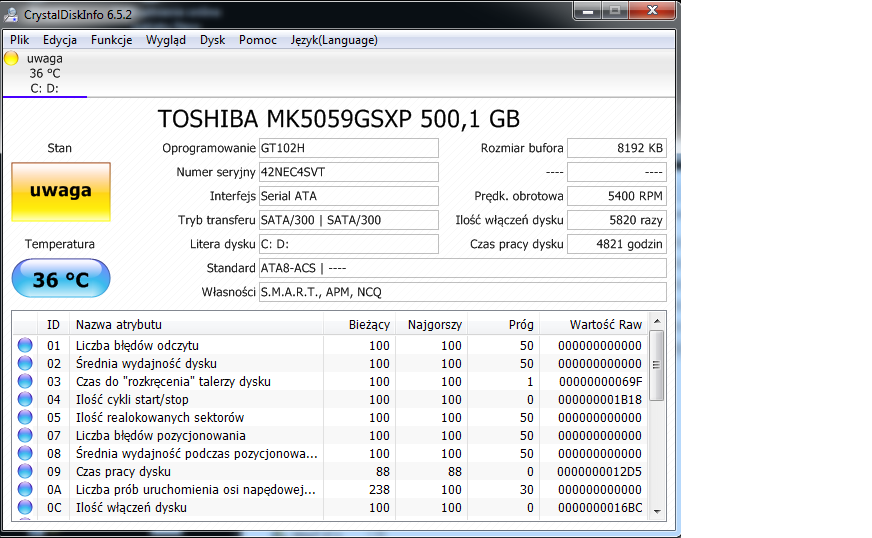The image size is (872, 538).
Task: Select row Średnia wydajność dysku
Action: (330, 363)
